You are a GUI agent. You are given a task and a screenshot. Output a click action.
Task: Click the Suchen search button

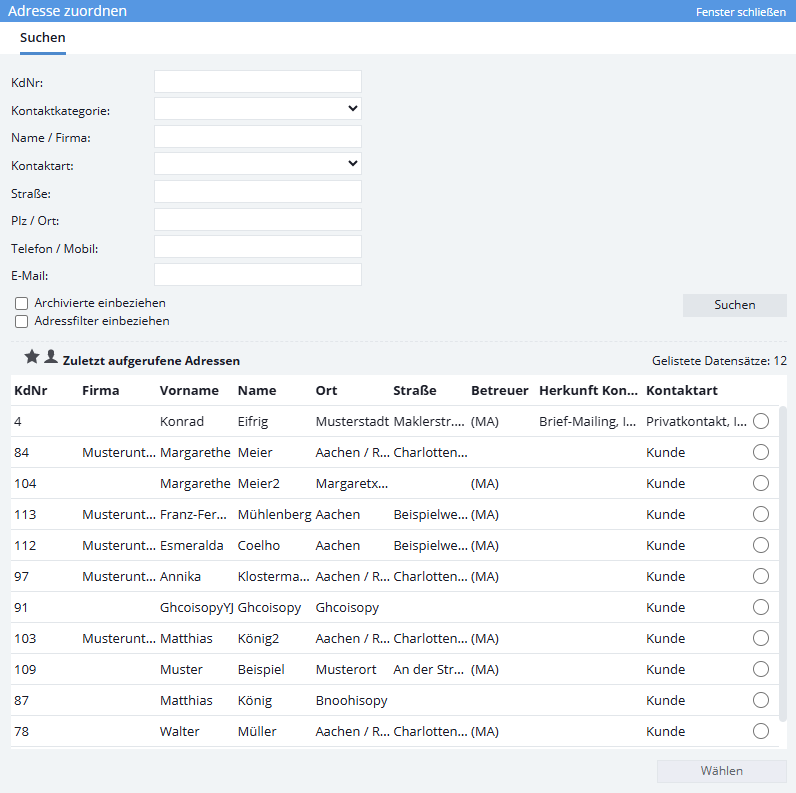coord(735,305)
